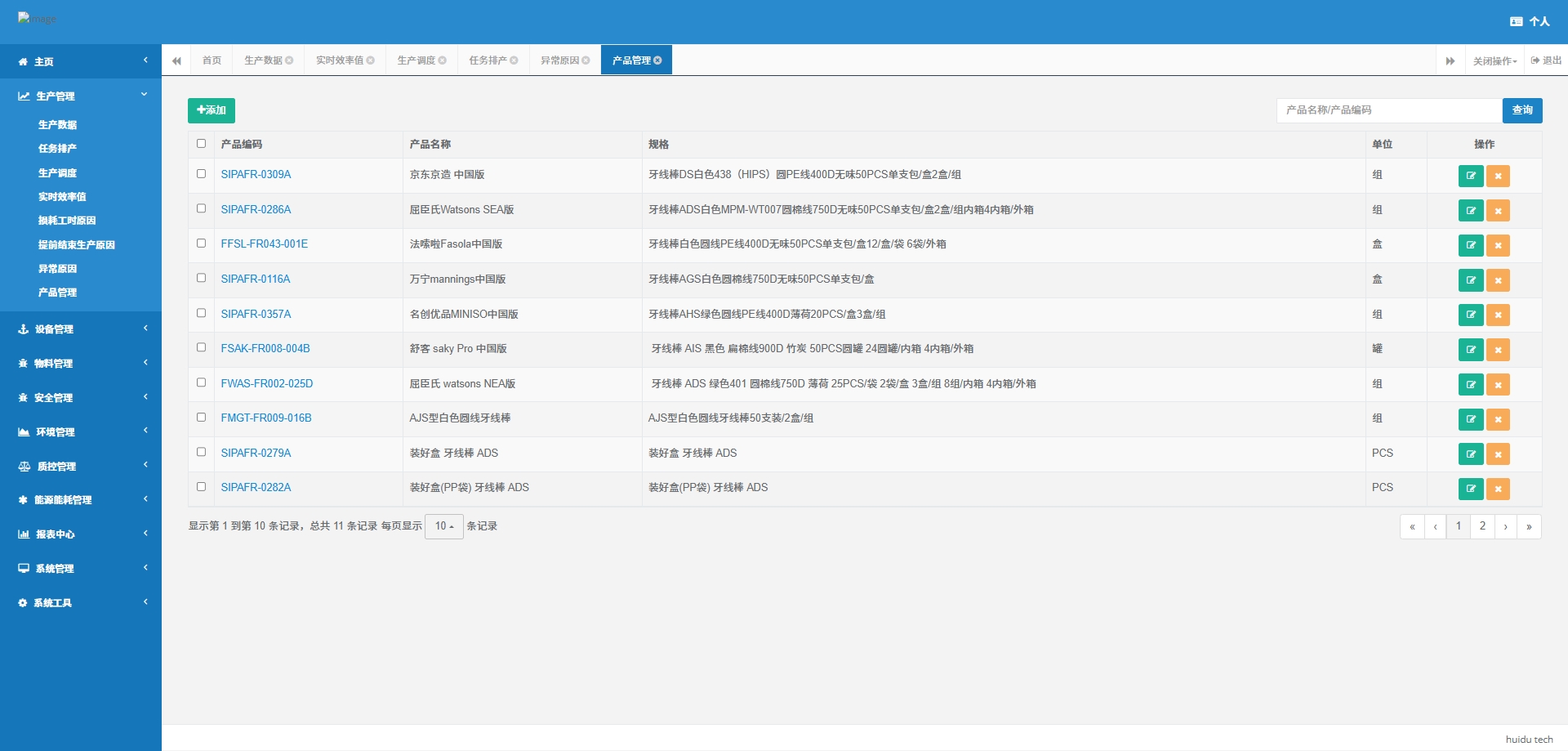
Task: Open 实时效率值 in the sidebar
Action: pos(62,197)
